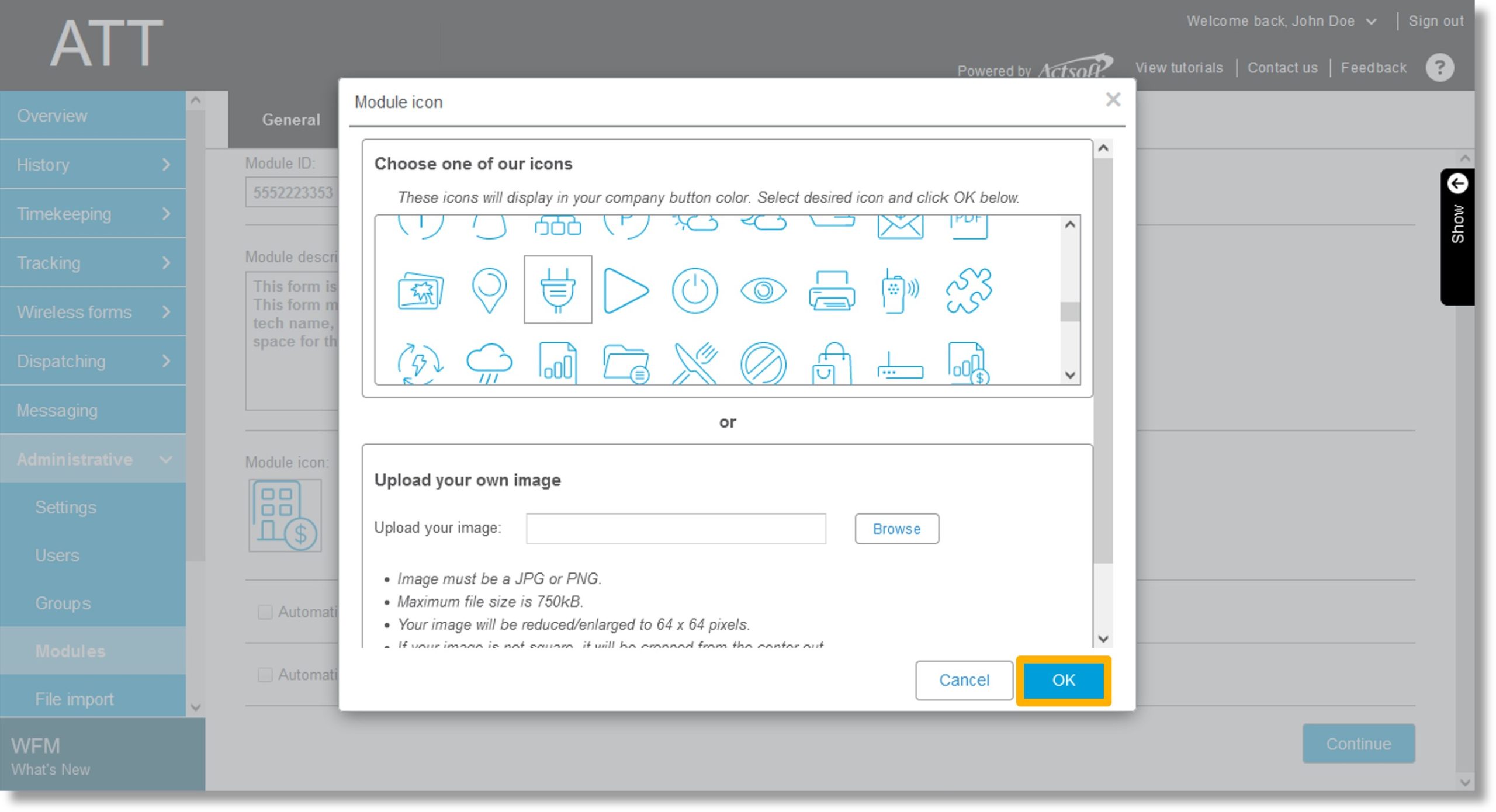Select the play triangle icon
The height and width of the screenshot is (812, 1496).
(x=625, y=290)
